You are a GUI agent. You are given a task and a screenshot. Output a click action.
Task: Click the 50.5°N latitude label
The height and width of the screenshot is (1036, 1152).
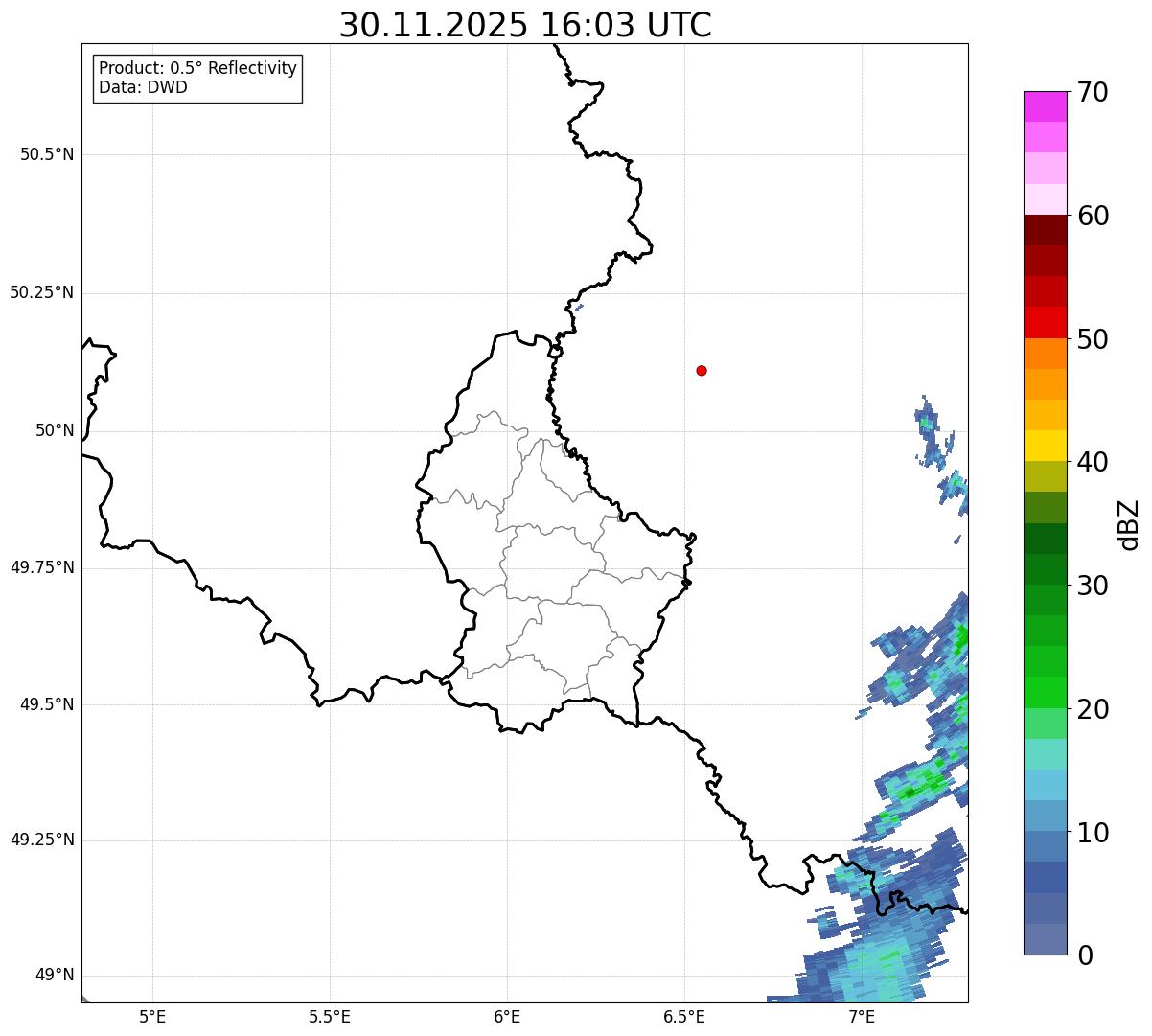coord(47,154)
